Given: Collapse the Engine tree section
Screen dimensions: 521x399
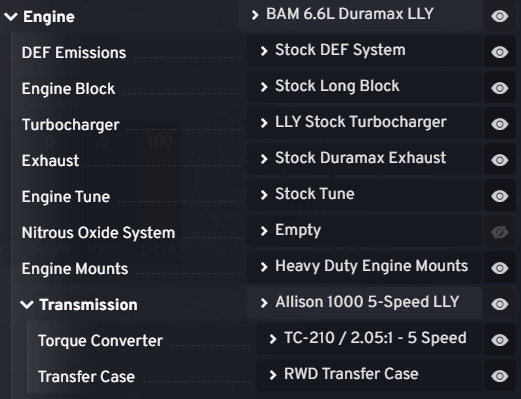Looking at the screenshot, I should pos(11,17).
